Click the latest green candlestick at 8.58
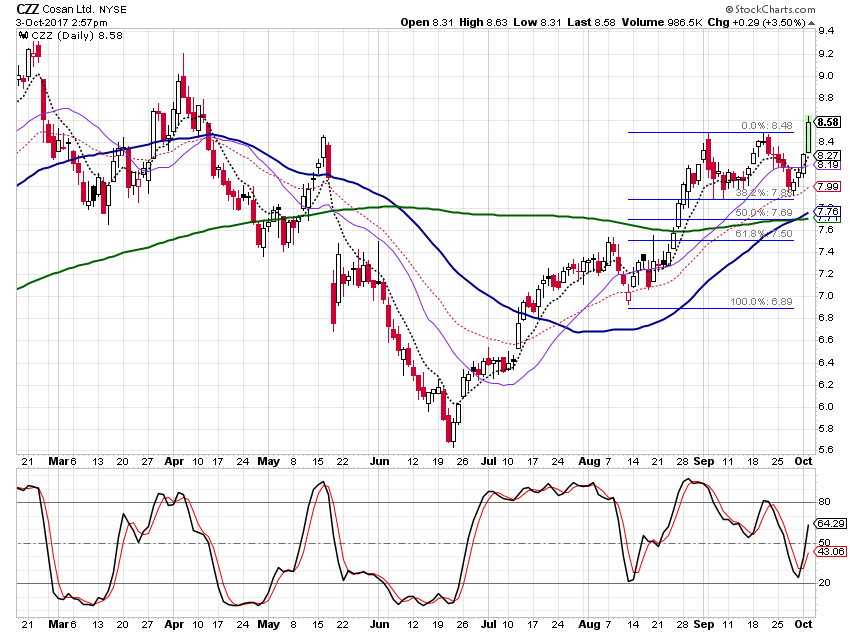This screenshot has width=850, height=633. click(809, 134)
